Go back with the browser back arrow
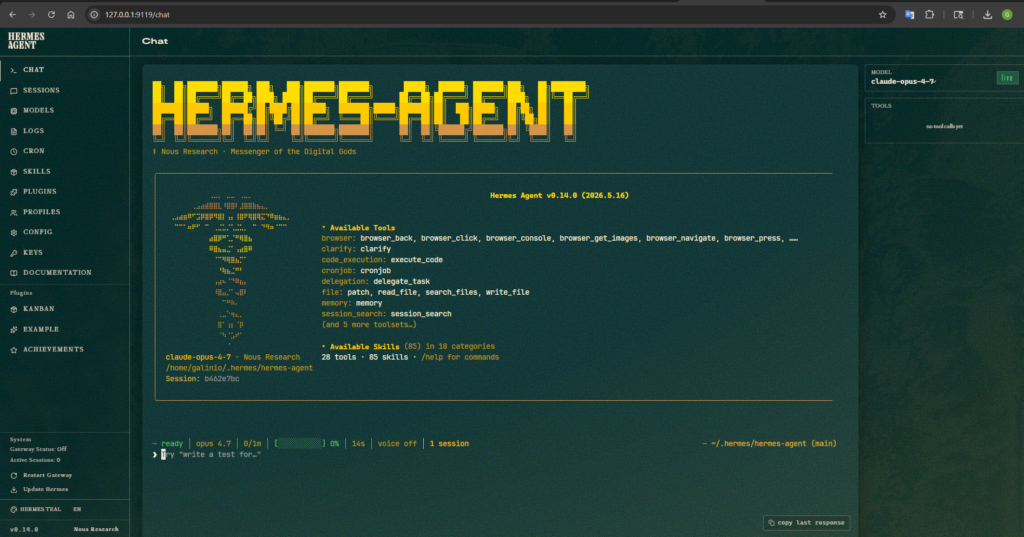 pos(12,14)
